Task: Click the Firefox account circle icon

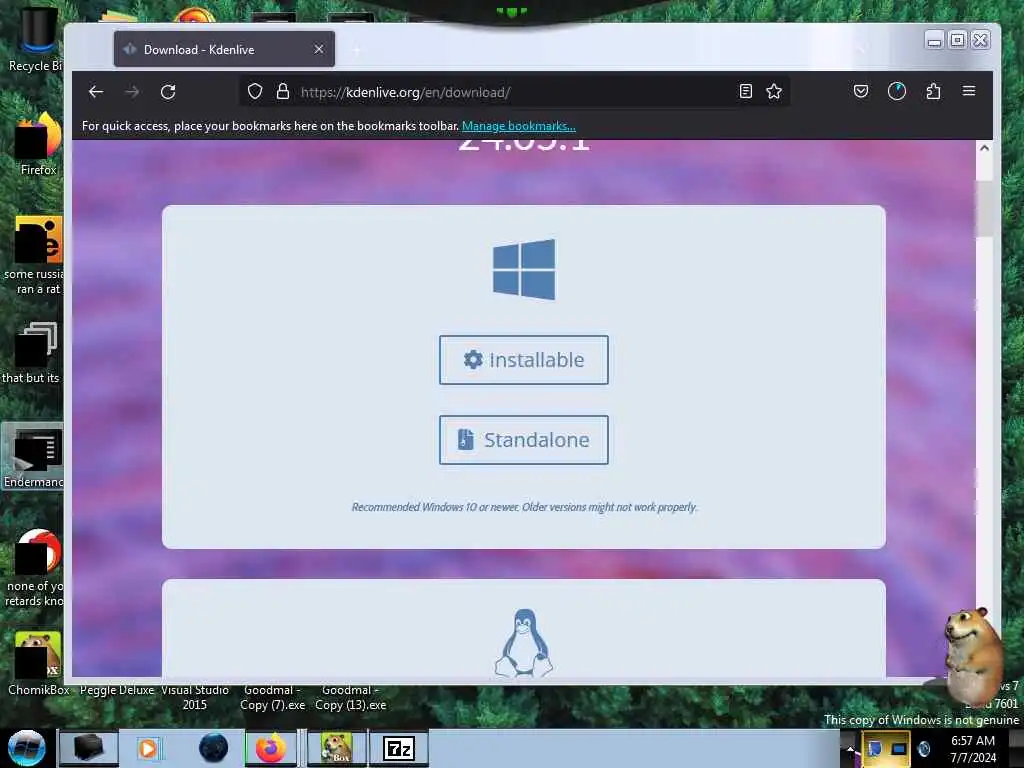Action: tap(897, 91)
